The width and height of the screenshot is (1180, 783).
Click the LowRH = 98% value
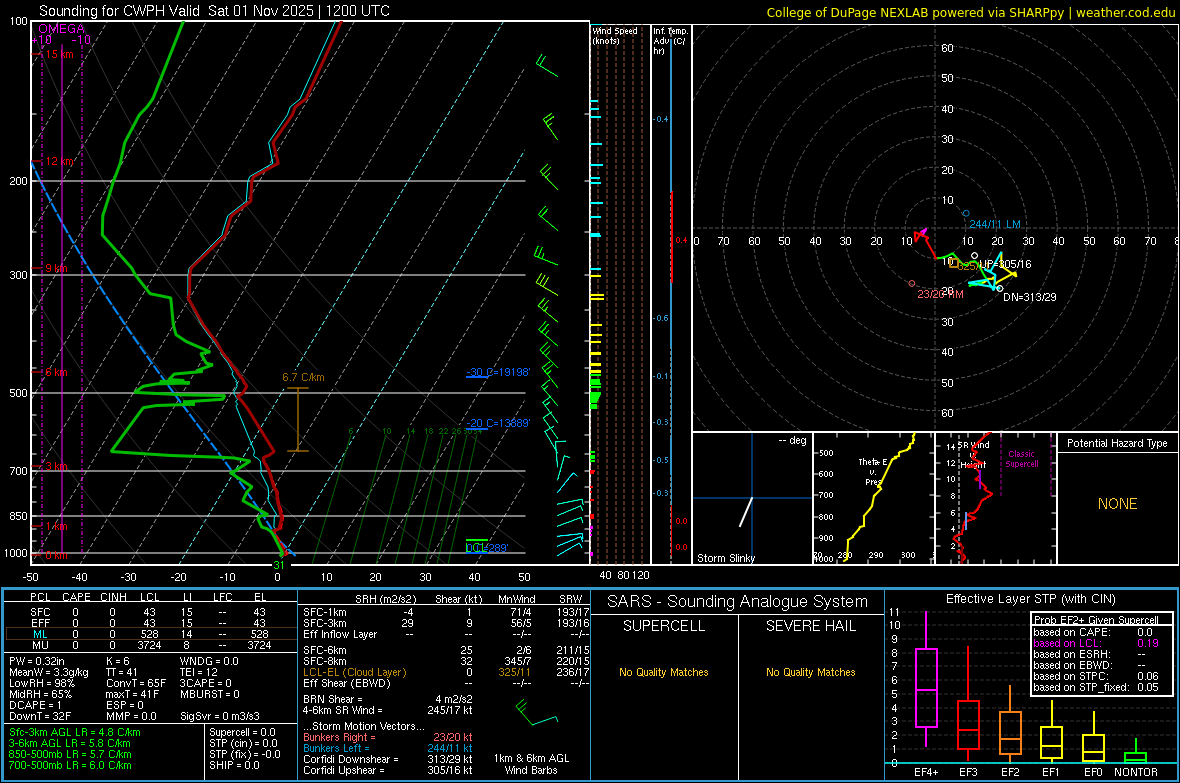[42, 683]
